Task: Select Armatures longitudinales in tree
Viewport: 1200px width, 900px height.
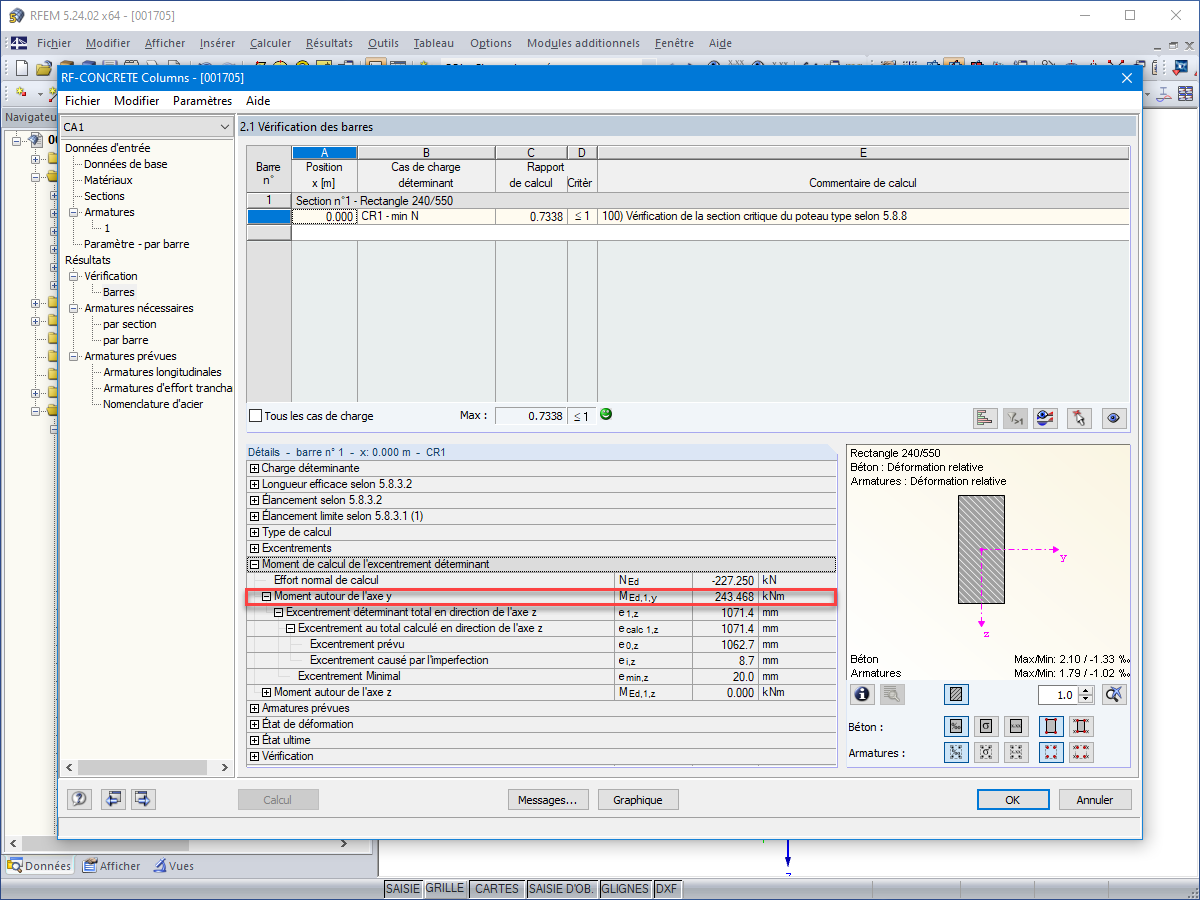Action: click(x=163, y=372)
